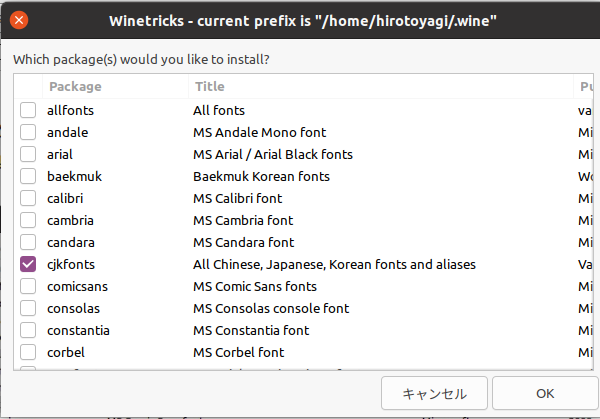This screenshot has height=419, width=600.
Task: Click 'MS Corbel font' title
Action: (239, 352)
